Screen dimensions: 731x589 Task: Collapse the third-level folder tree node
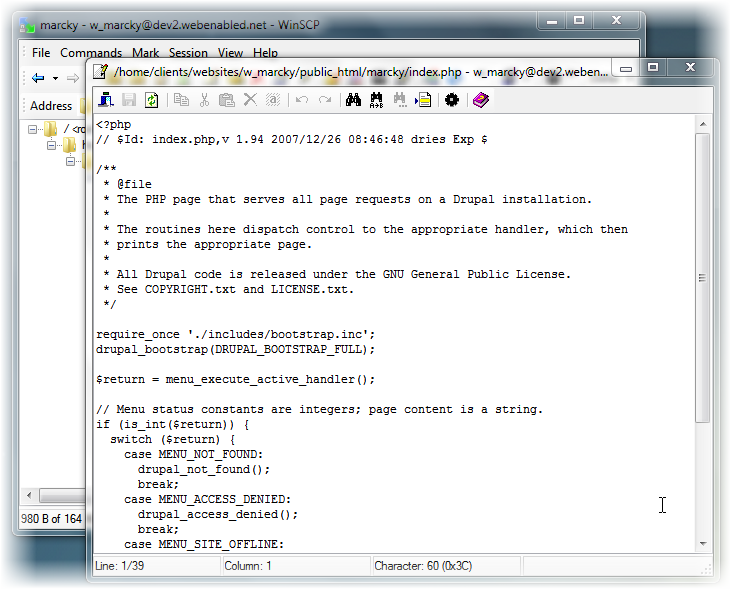[x=70, y=161]
